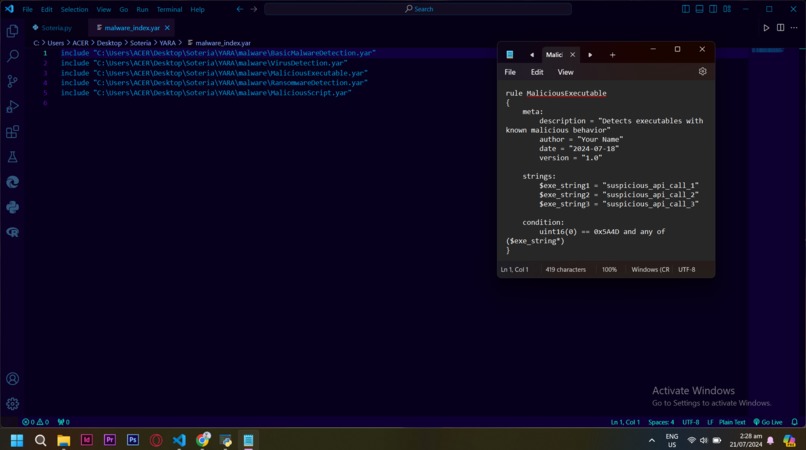This screenshot has height=450, width=806.
Task: Open Notepad settings gear
Action: [702, 71]
